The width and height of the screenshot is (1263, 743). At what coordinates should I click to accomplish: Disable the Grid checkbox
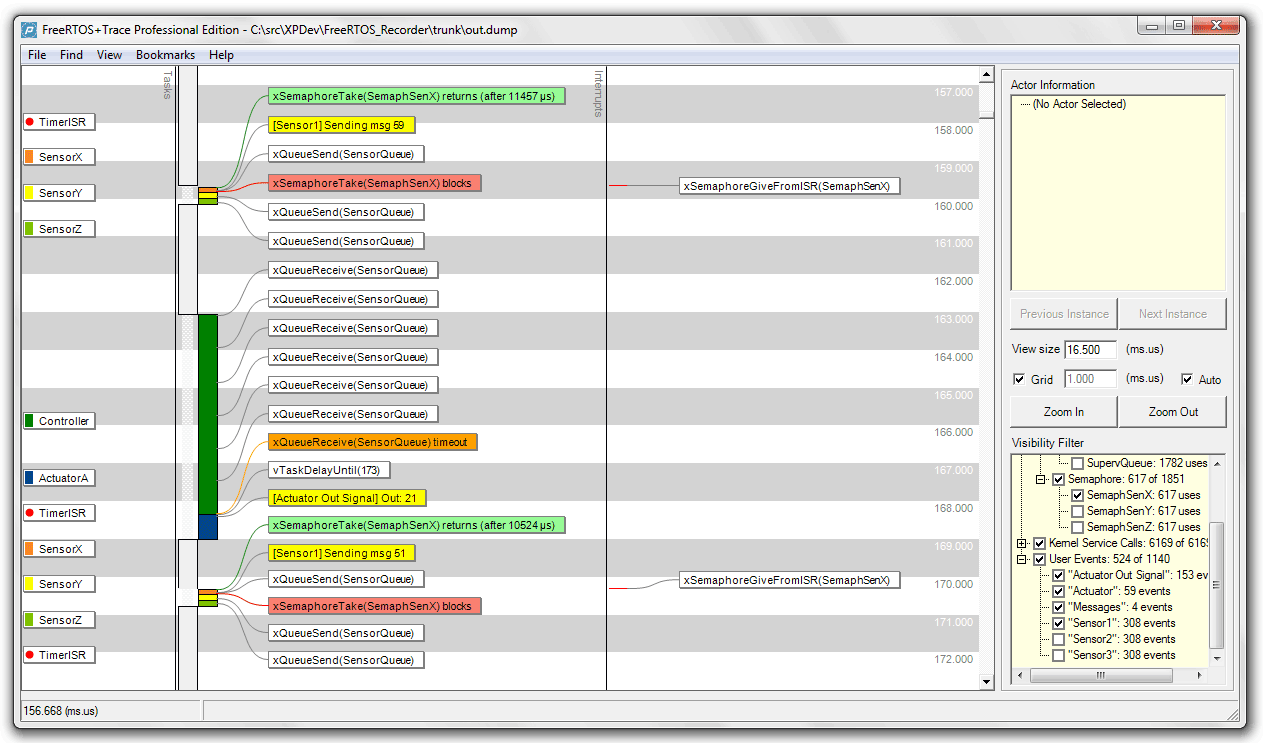click(x=1019, y=380)
